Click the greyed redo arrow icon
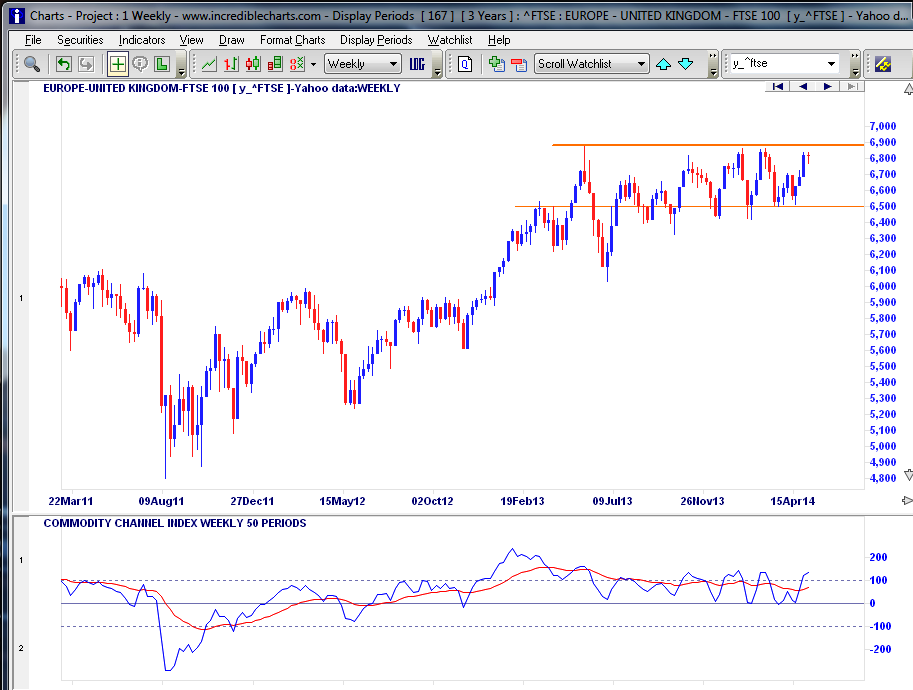The width and height of the screenshot is (913, 690). coord(86,63)
